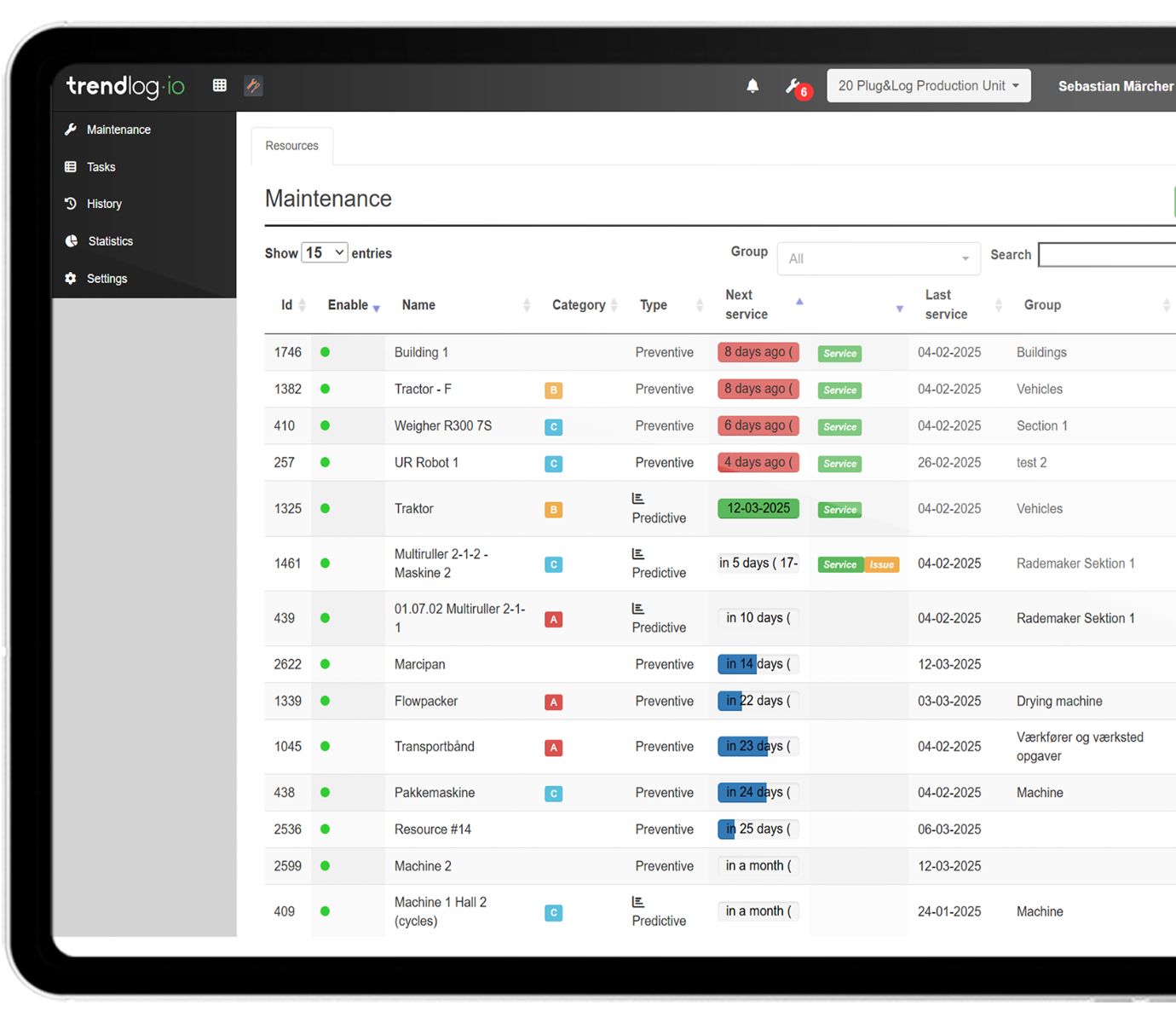Click the Service tag for Building 1
The image size is (1176, 1023).
839,354
